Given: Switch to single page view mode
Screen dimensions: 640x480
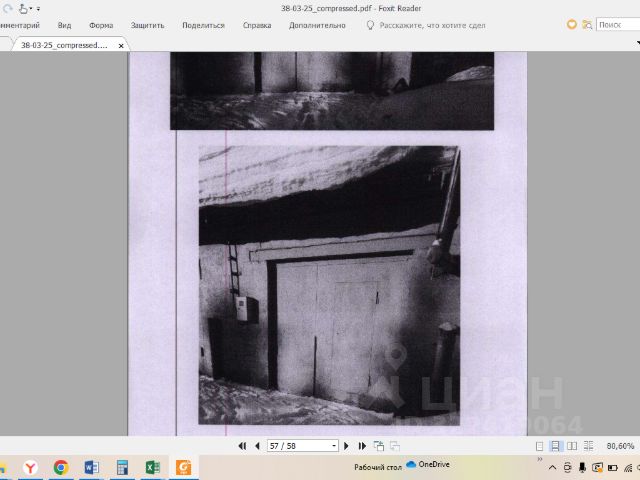Looking at the screenshot, I should coord(540,446).
